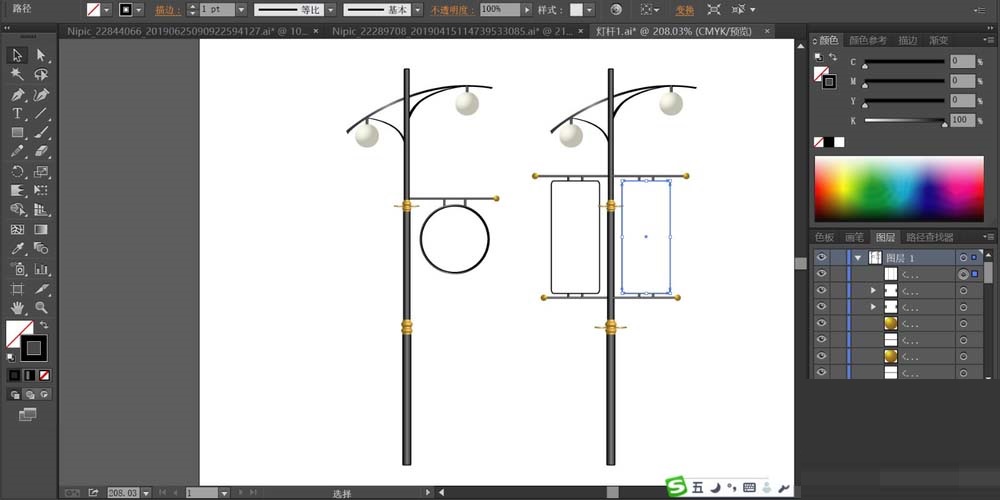1000x500 pixels.
Task: Toggle visibility of first sublayer under 图层 1
Action: tap(821, 274)
